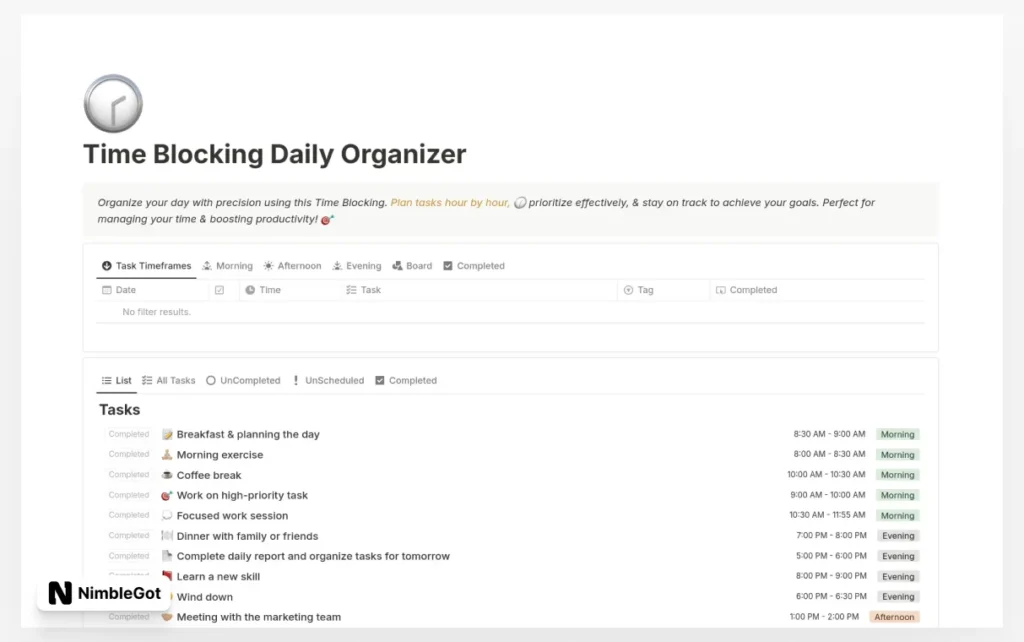Click the Date column header
This screenshot has height=642, width=1024.
[x=119, y=290]
